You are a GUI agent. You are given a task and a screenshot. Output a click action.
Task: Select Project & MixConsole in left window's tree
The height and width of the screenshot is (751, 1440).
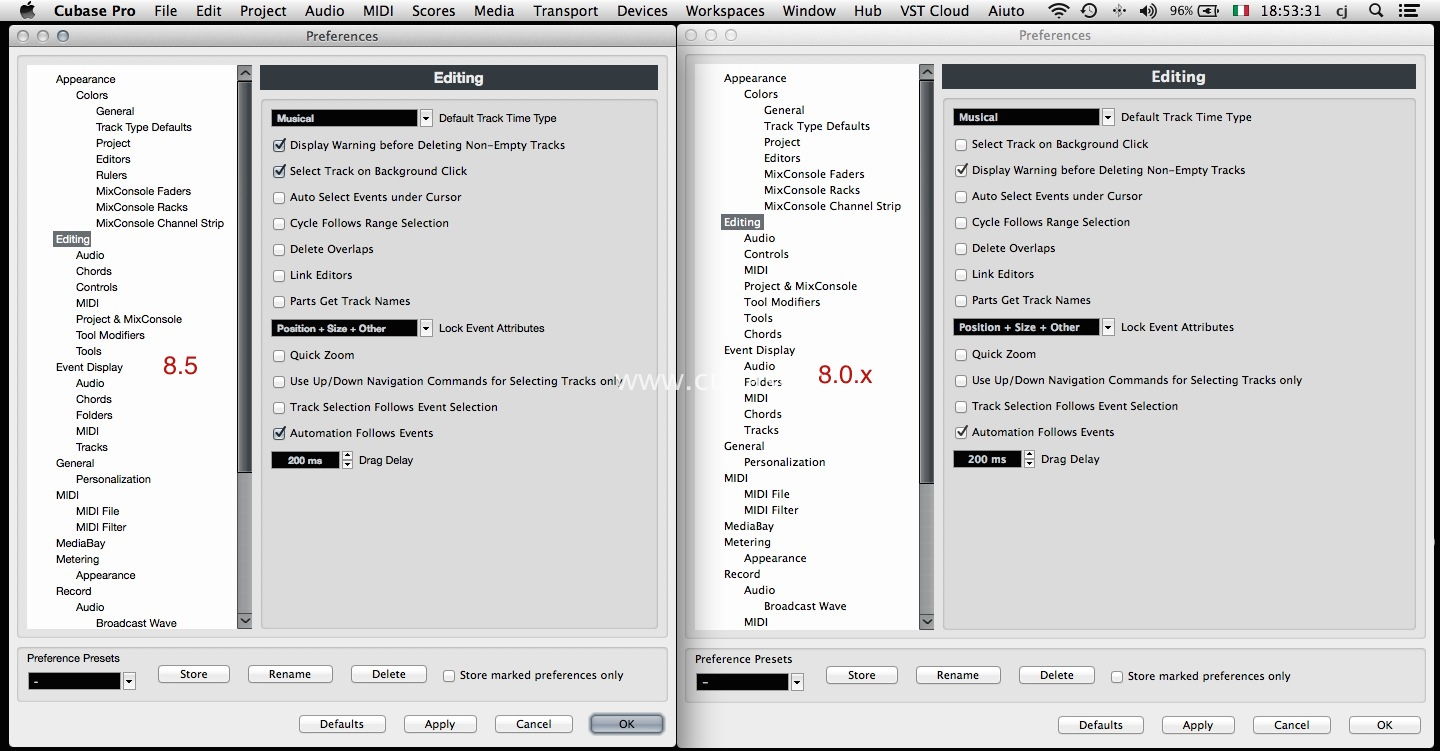pyautogui.click(x=129, y=319)
